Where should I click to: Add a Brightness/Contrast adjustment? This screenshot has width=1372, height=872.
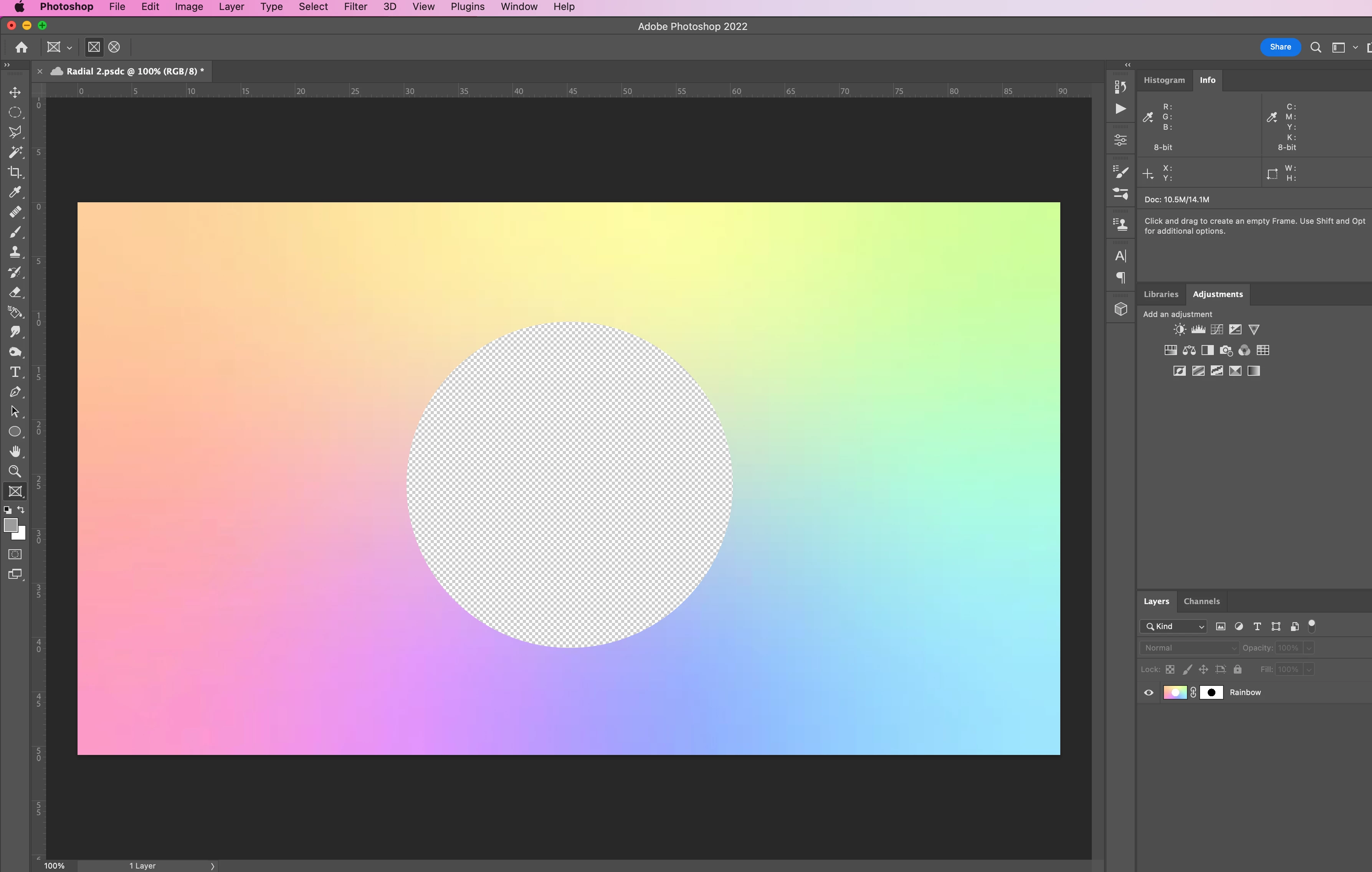(x=1179, y=330)
